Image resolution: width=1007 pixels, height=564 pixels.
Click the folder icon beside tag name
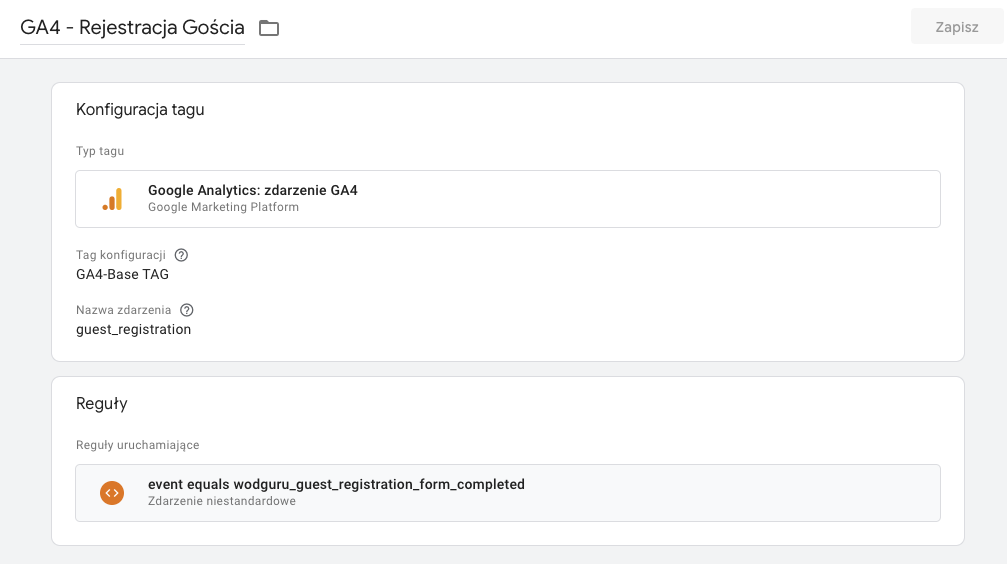pos(268,28)
